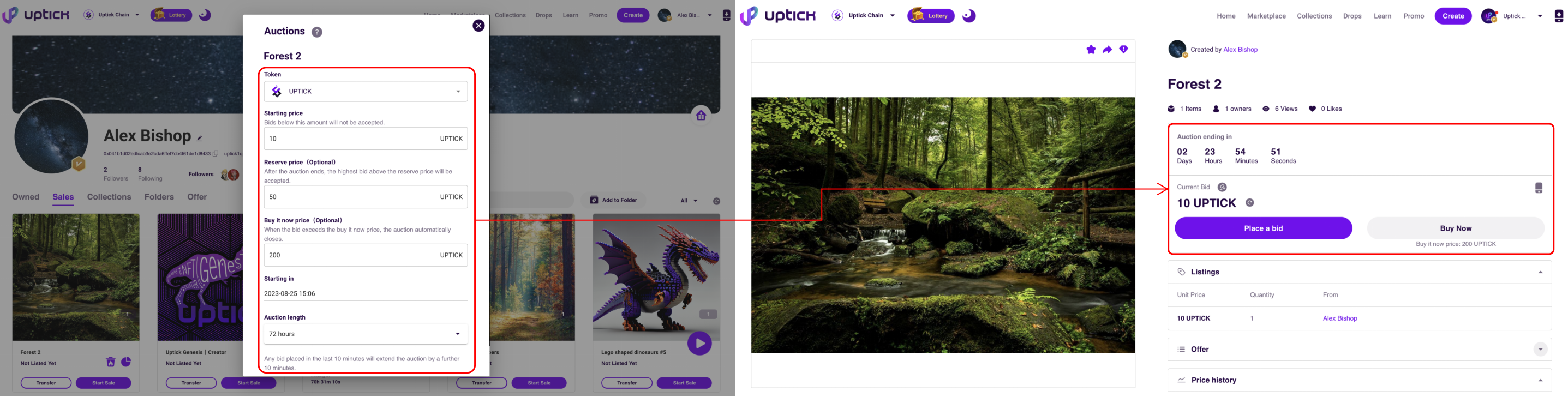Switch to the Folders tab
This screenshot has width=1568, height=397.
click(159, 197)
